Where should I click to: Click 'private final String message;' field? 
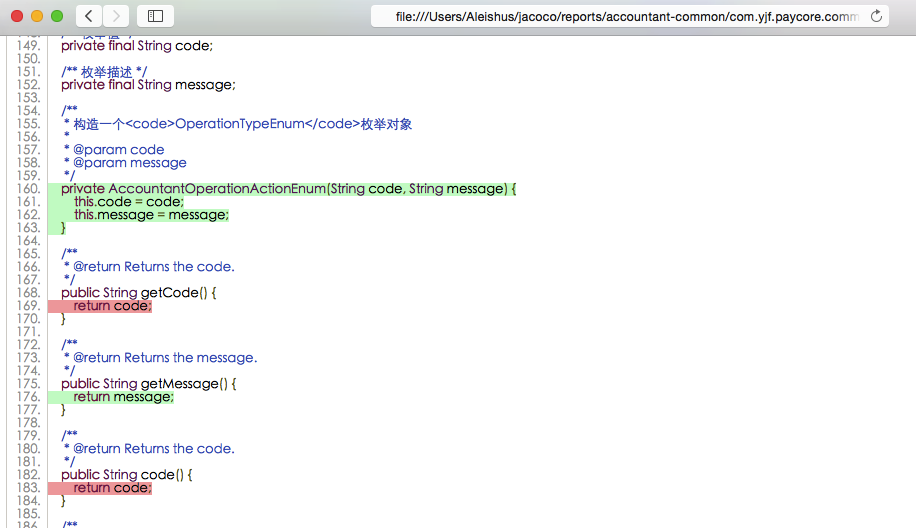148,85
